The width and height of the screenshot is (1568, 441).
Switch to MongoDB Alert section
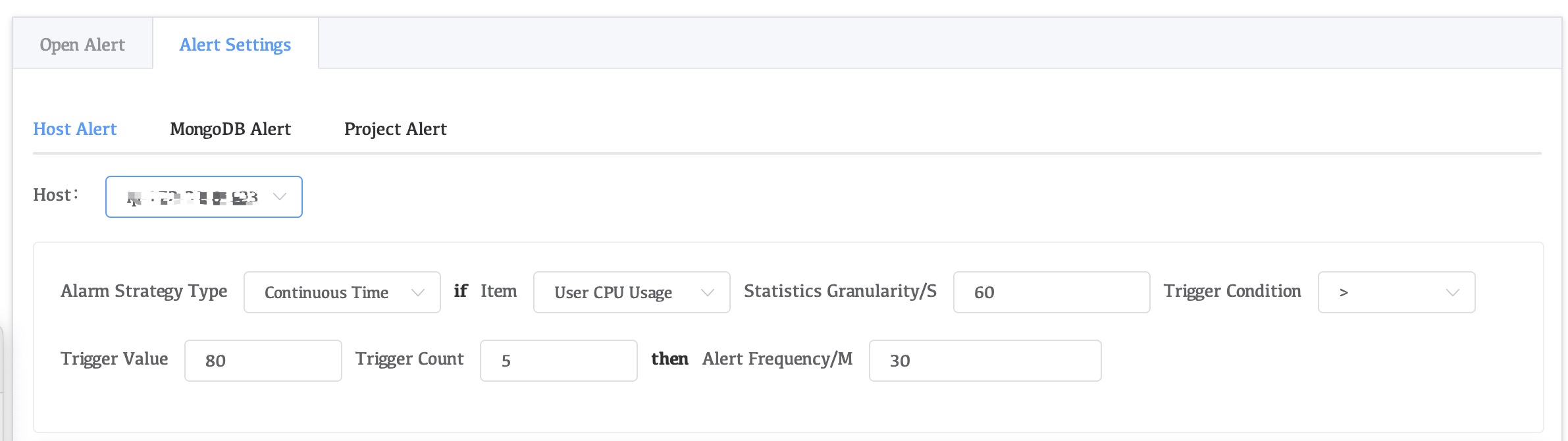coord(230,129)
